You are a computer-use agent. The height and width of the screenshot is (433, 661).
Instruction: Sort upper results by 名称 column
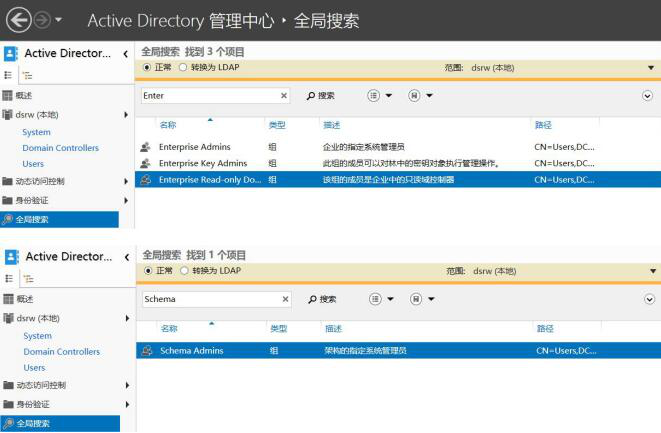pos(168,125)
